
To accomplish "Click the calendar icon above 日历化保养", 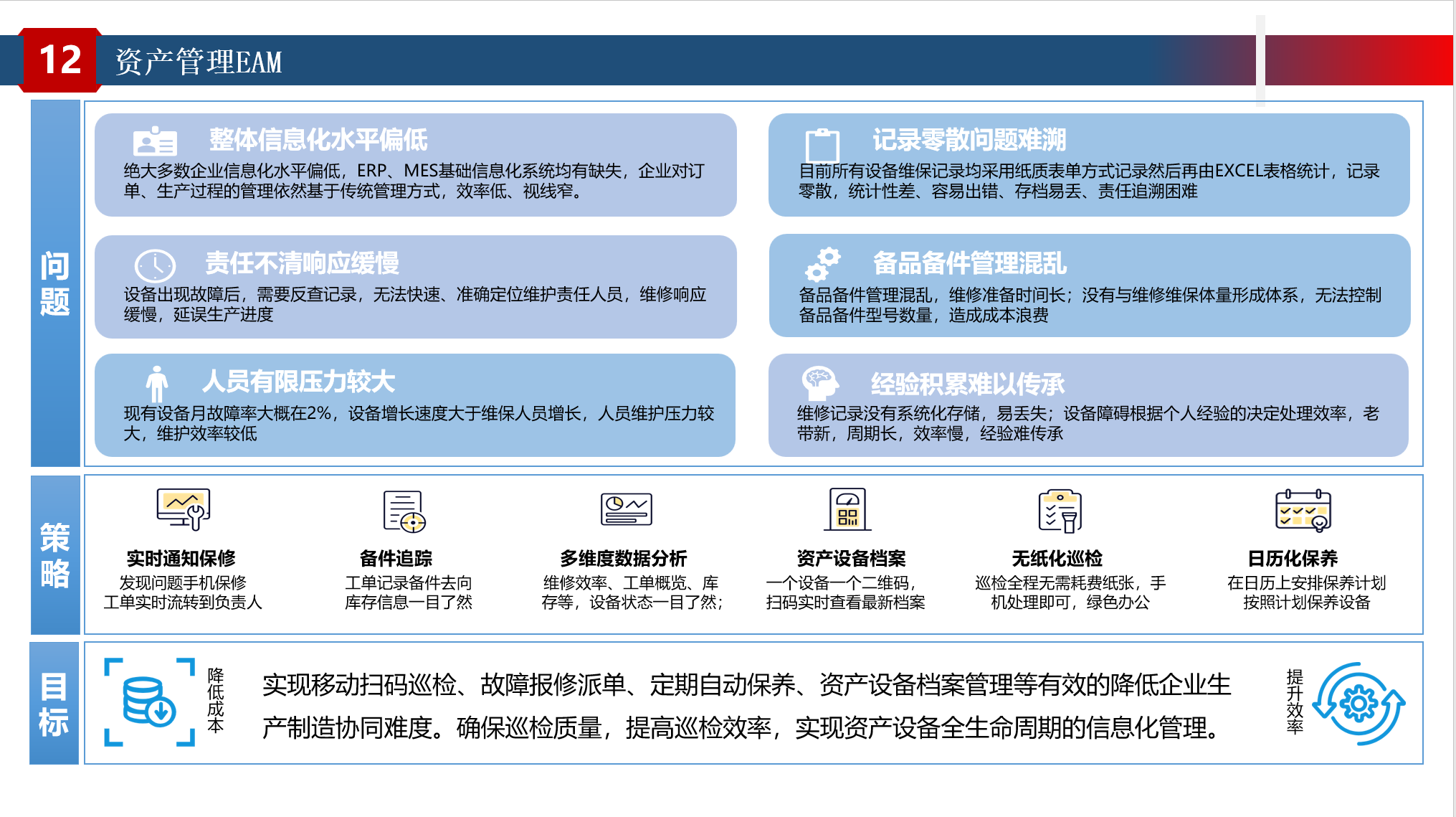I will coord(1303,510).
